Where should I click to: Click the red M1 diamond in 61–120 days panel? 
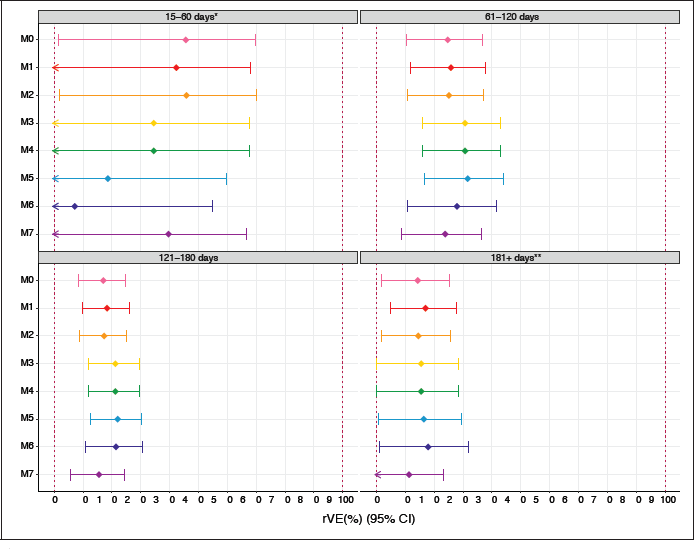coord(451,67)
